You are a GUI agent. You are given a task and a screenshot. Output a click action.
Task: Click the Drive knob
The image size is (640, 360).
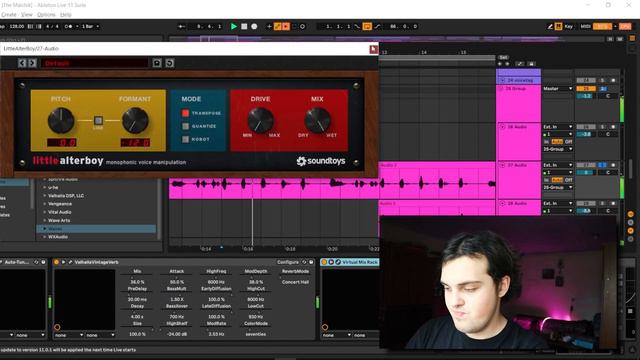pos(260,120)
